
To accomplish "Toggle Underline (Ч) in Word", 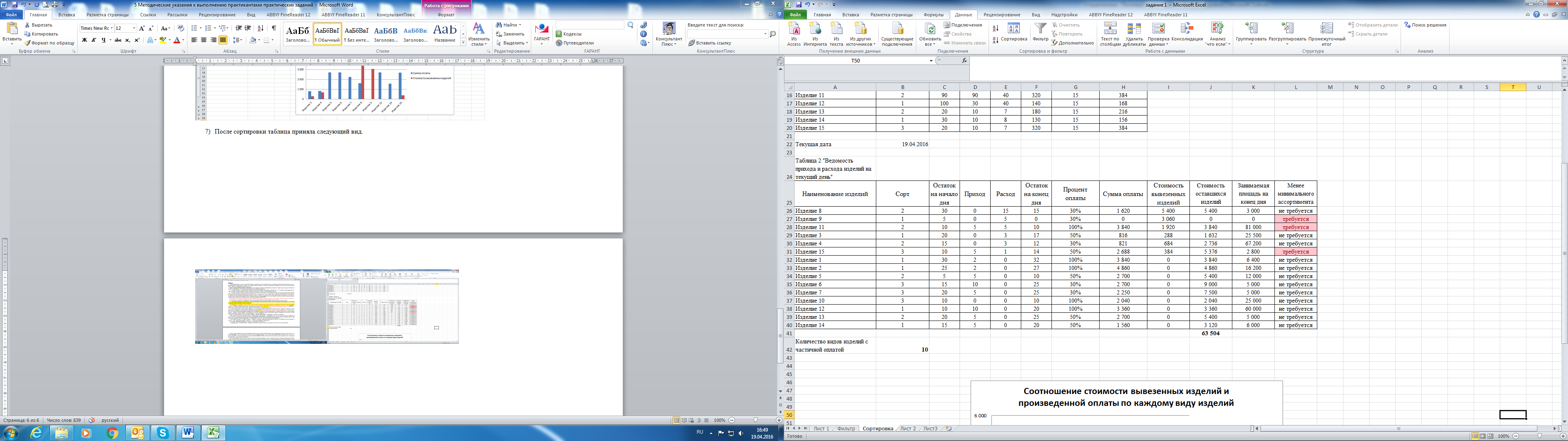I will 103,40.
